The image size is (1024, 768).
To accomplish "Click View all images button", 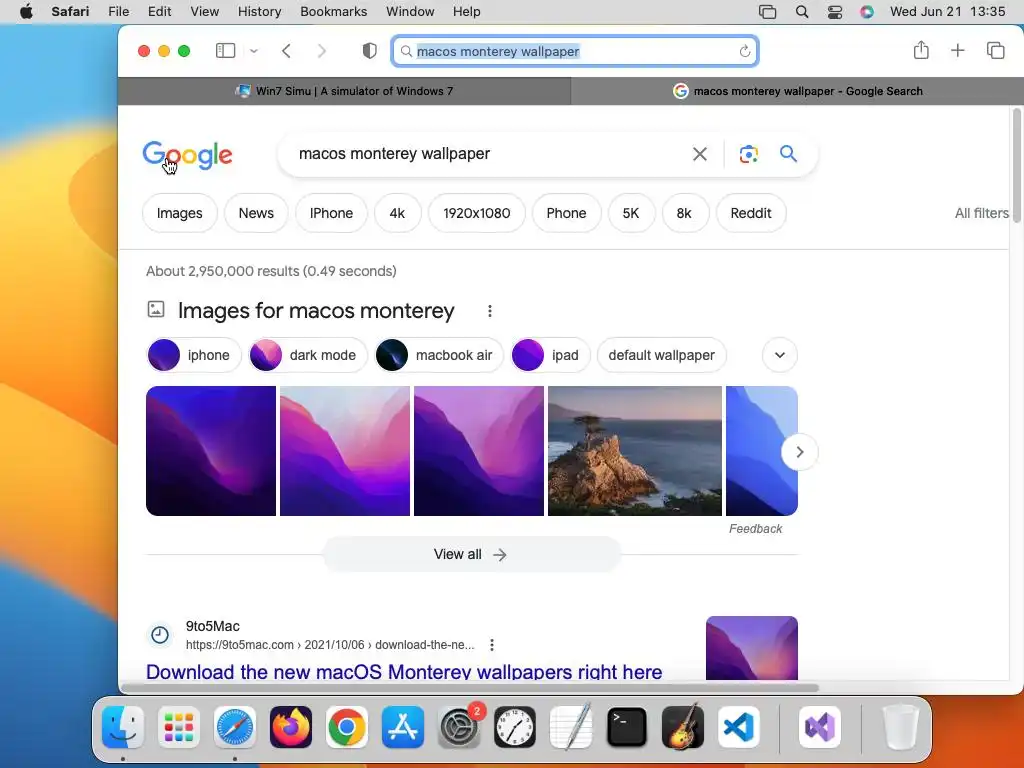I will (471, 554).
